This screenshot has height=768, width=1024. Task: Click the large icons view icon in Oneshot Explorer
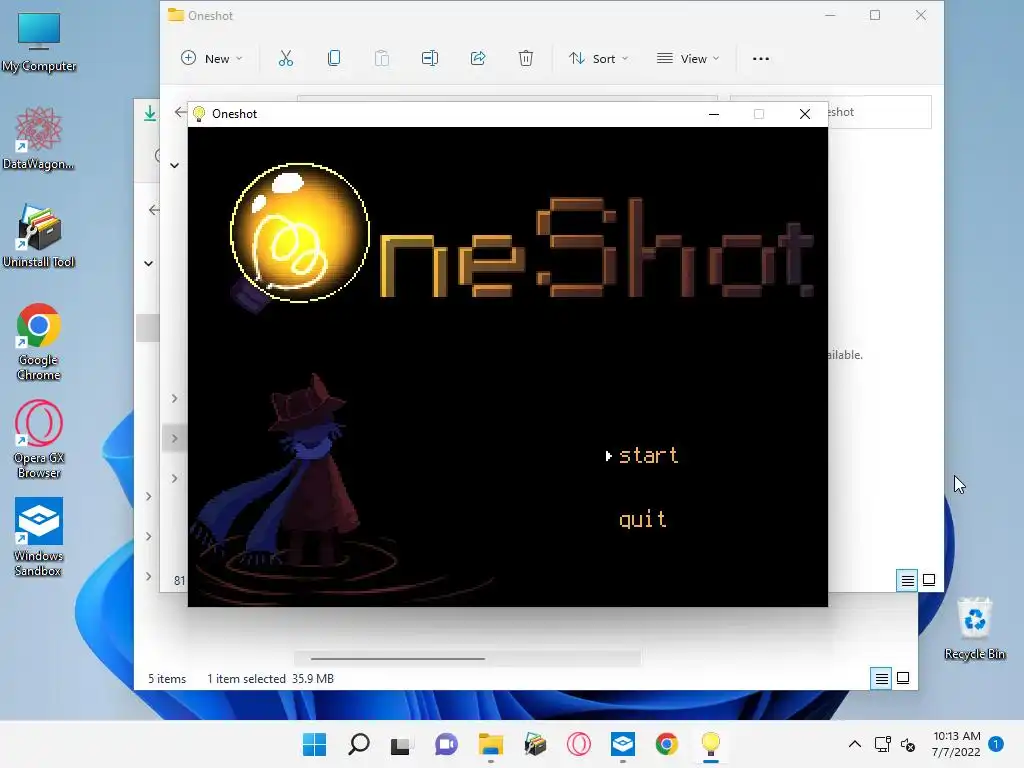(x=929, y=580)
